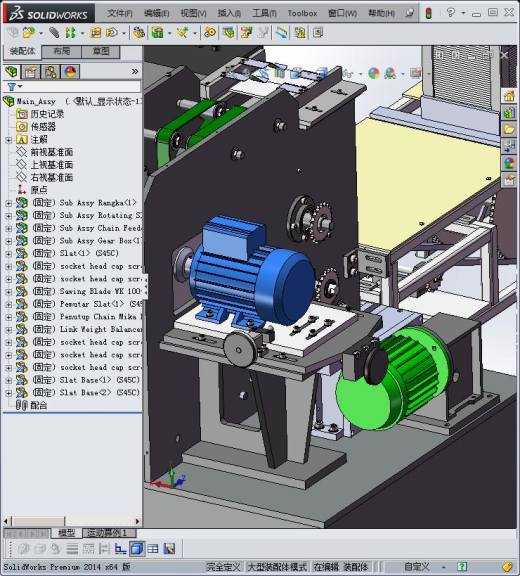The height and width of the screenshot is (576, 520).
Task: Click the Reference Geometry toolbar icon
Action: (182, 33)
